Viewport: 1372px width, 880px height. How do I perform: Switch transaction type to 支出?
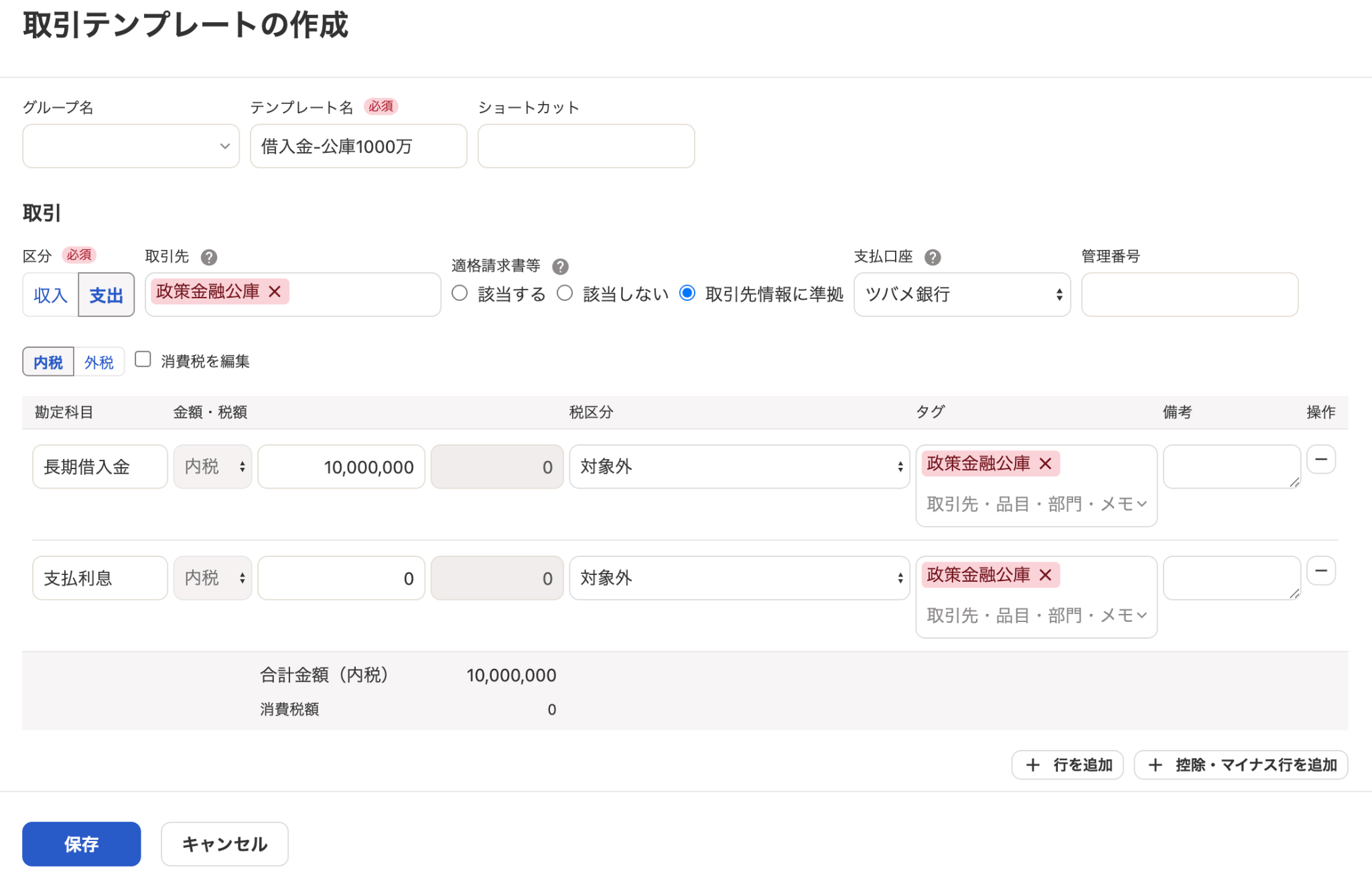[x=107, y=295]
